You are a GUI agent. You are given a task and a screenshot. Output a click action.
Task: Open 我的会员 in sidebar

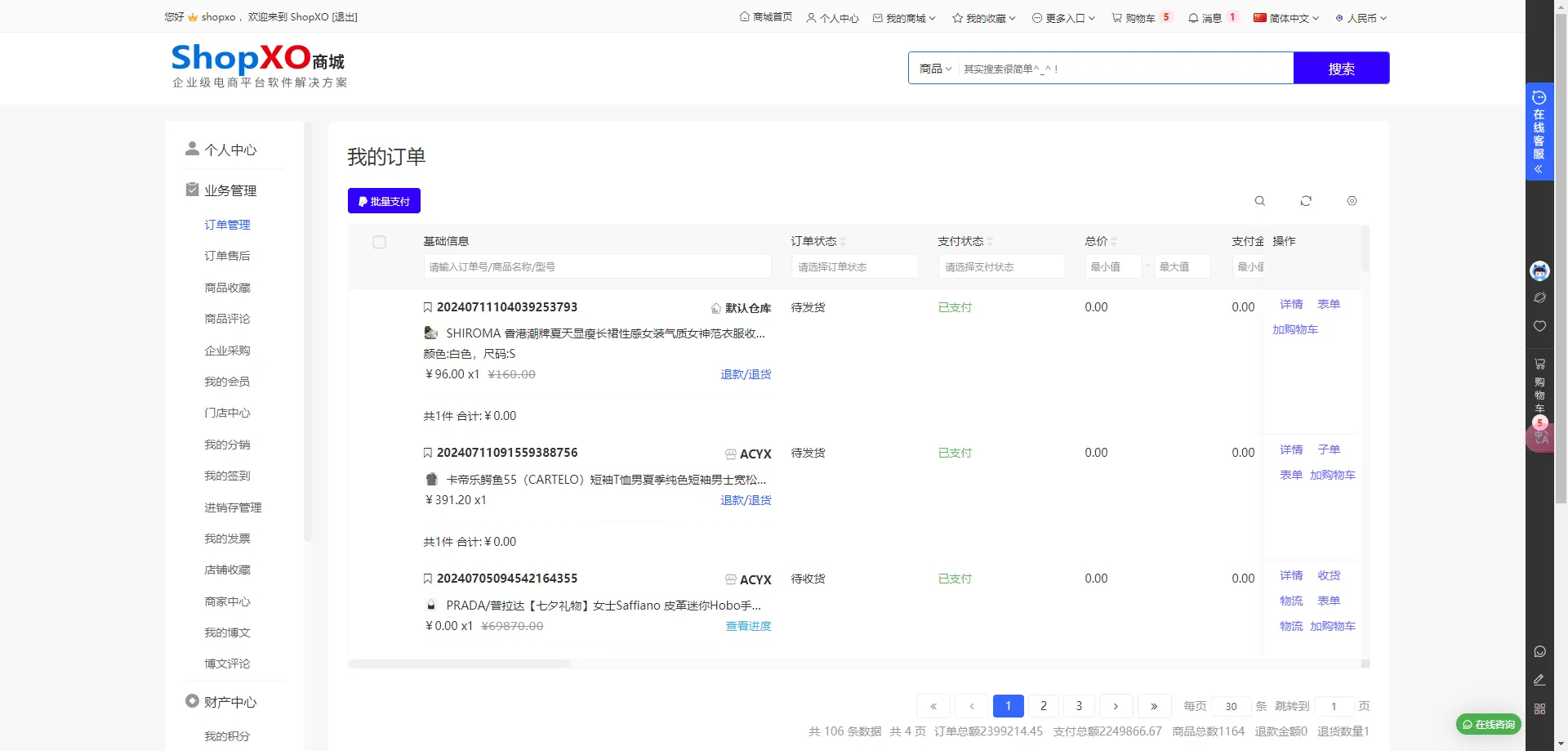coord(227,382)
